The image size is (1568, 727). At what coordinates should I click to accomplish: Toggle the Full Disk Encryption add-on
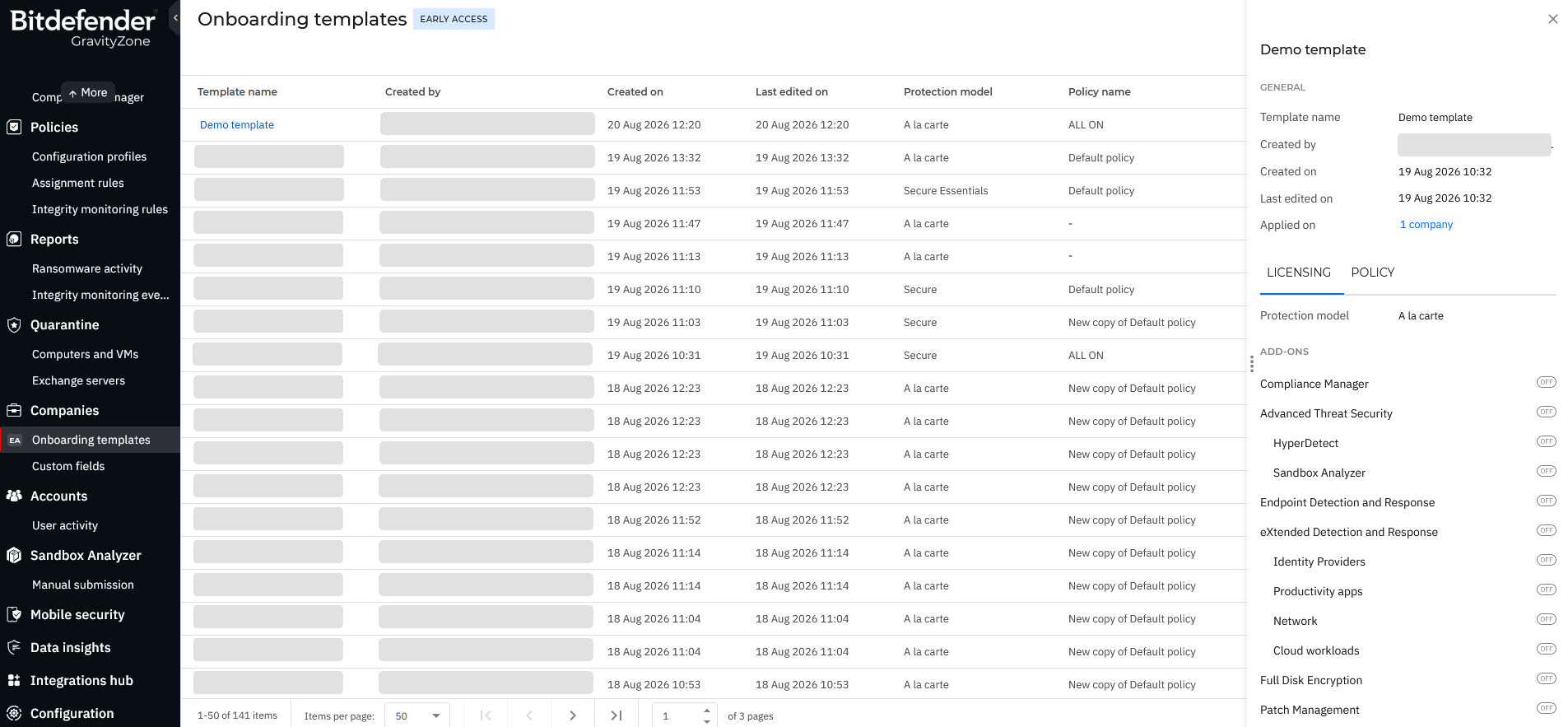click(1547, 678)
